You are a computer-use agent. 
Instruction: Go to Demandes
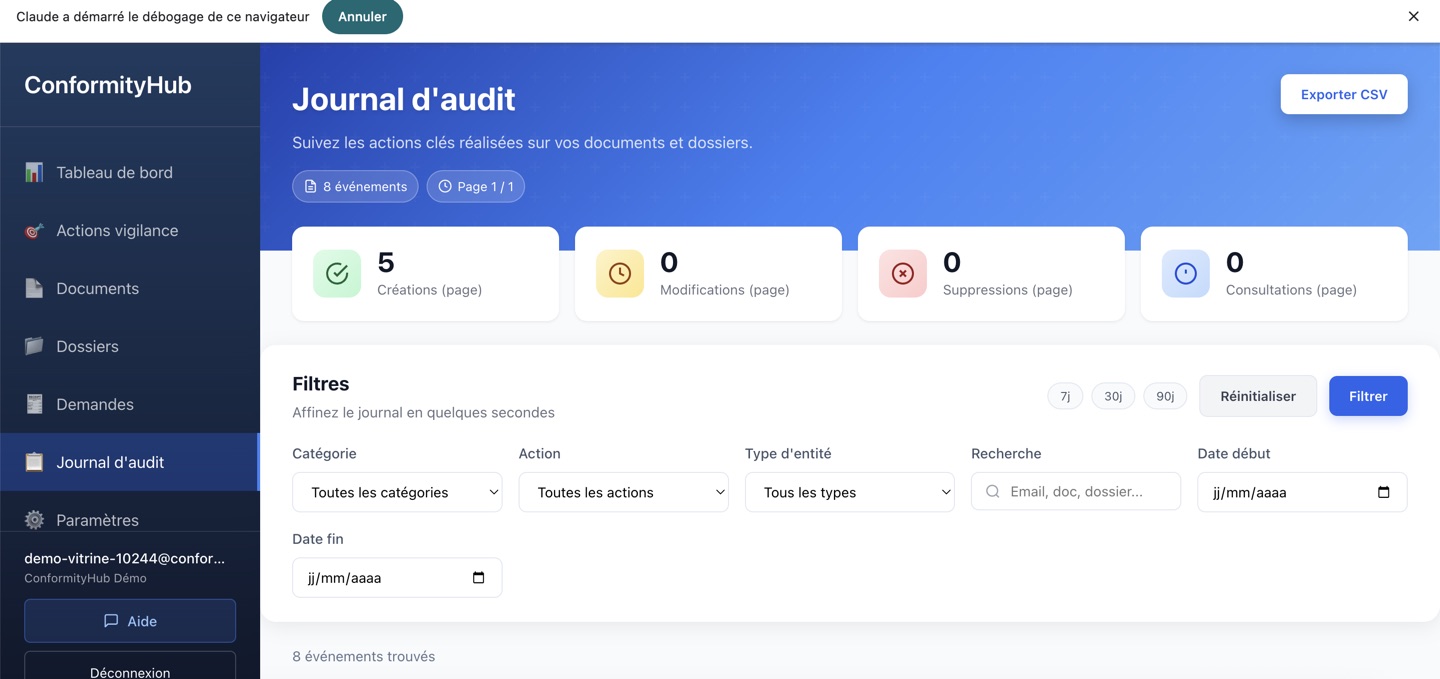(x=130, y=404)
